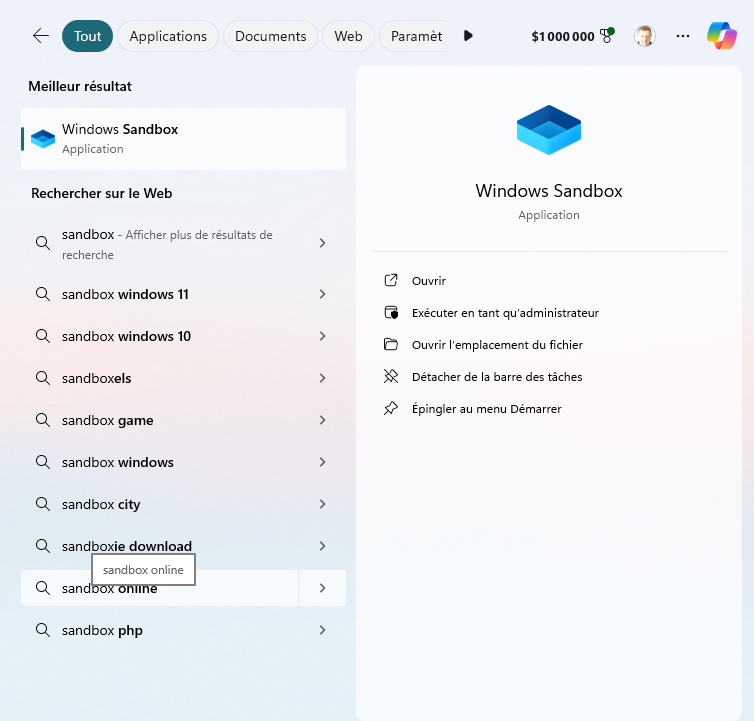Click the Ouvrir open icon
Screen dimensions: 754x721
click(x=391, y=280)
